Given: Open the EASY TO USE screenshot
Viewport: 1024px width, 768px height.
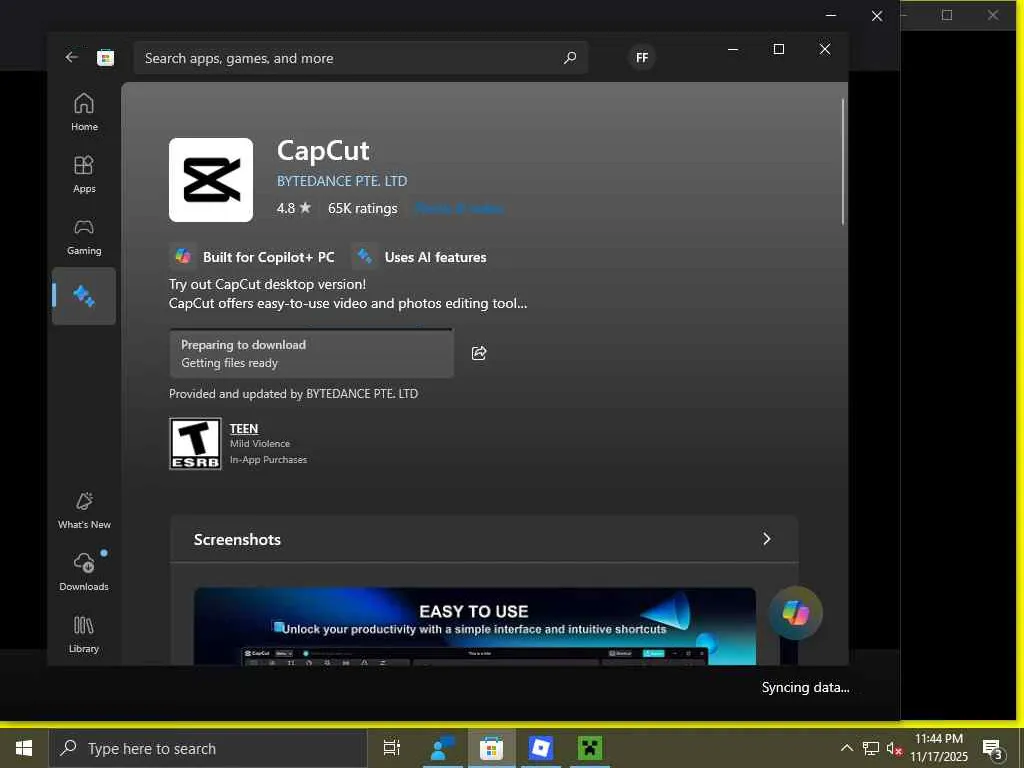Looking at the screenshot, I should click(475, 626).
